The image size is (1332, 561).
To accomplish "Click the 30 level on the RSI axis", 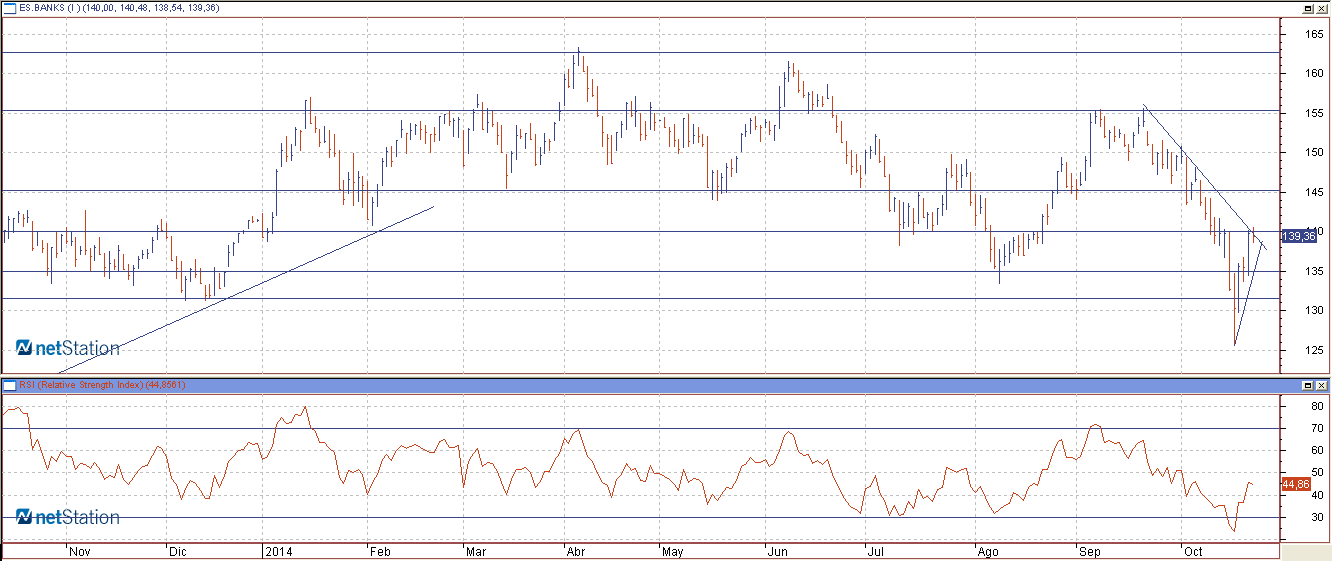I will [x=1318, y=517].
